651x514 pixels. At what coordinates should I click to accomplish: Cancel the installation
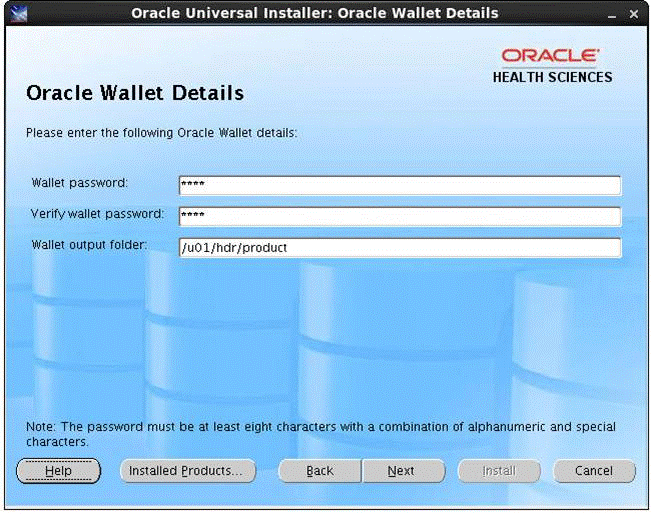click(594, 471)
